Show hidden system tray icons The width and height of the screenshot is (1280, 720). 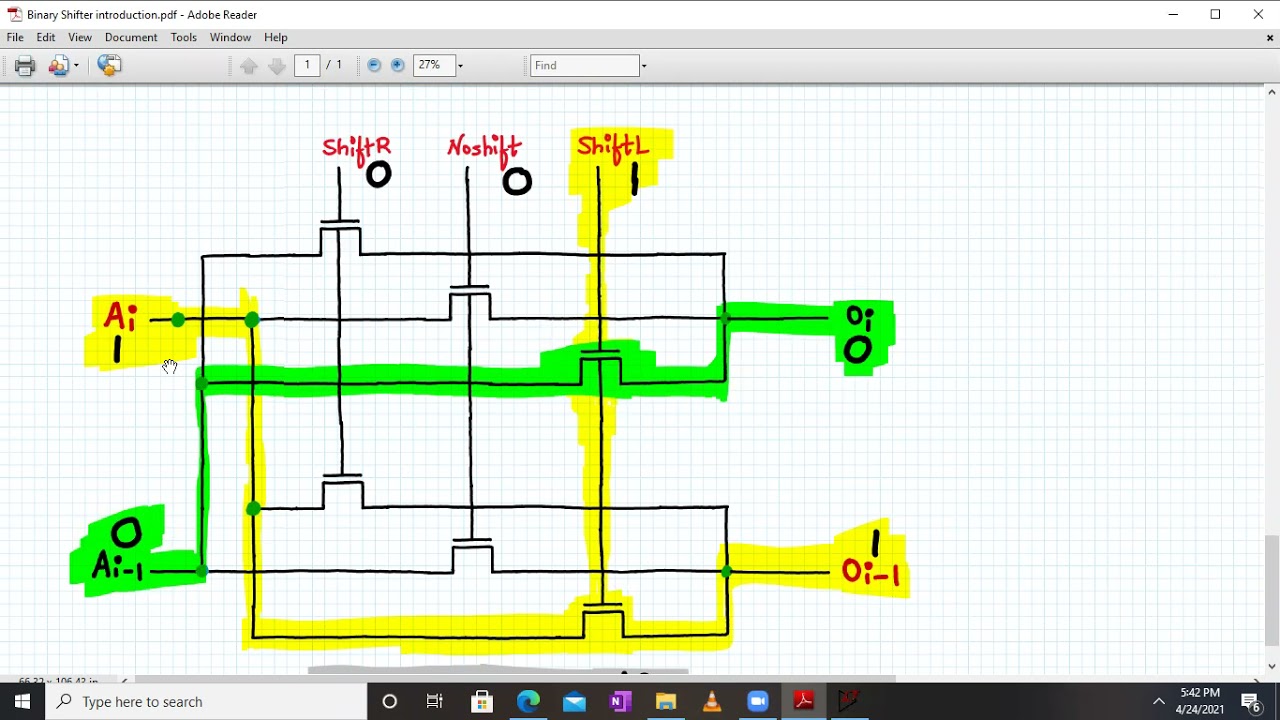pos(1159,701)
